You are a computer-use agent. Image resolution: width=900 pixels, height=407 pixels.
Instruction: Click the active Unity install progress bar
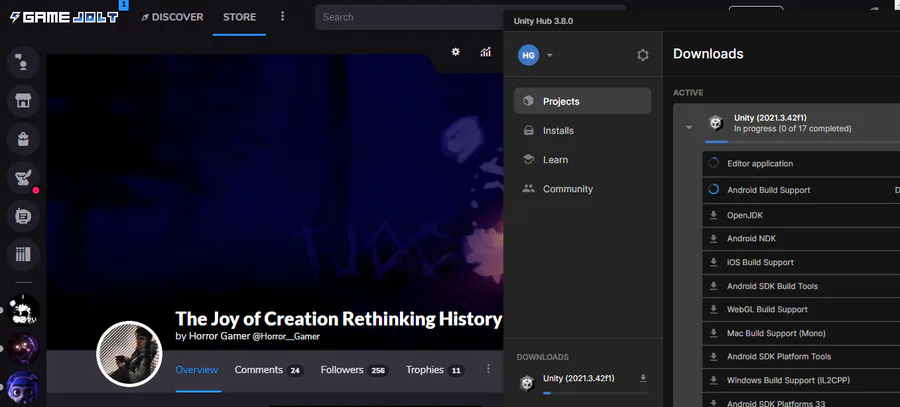click(x=802, y=142)
